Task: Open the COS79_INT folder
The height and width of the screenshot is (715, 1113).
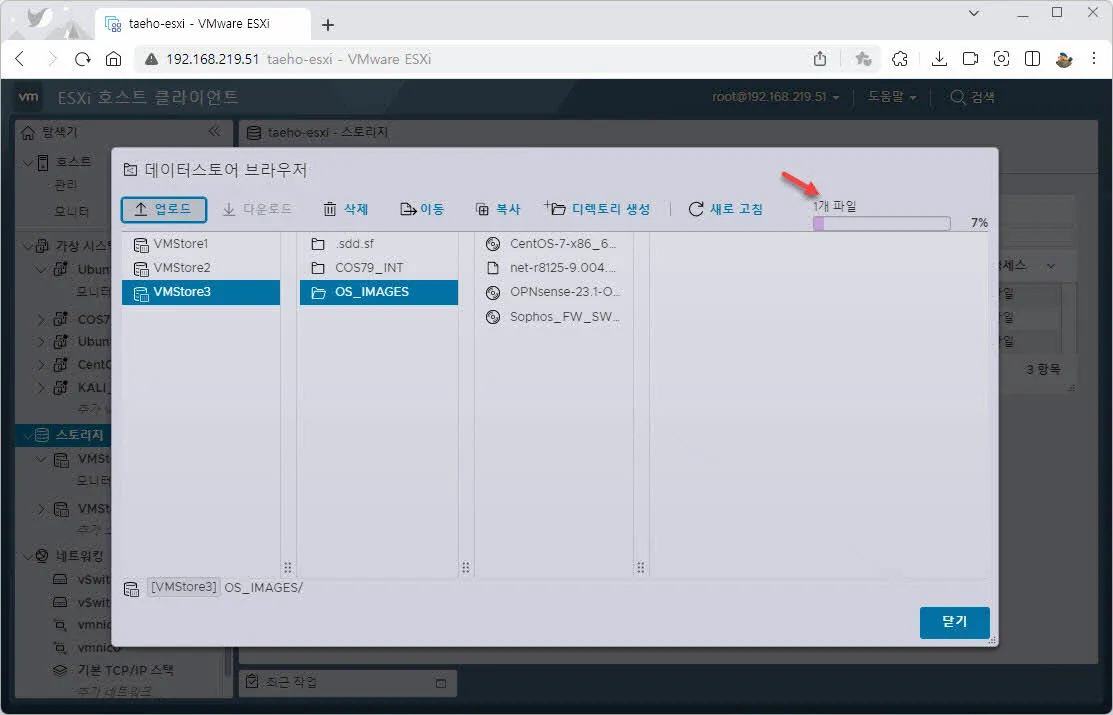Action: pos(368,268)
